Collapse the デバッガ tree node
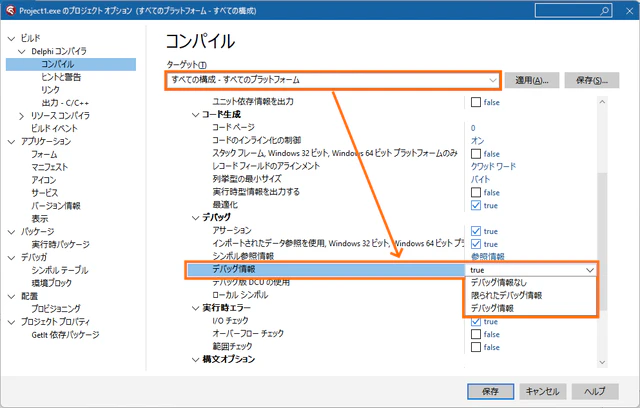The height and width of the screenshot is (408, 640). (x=11, y=257)
